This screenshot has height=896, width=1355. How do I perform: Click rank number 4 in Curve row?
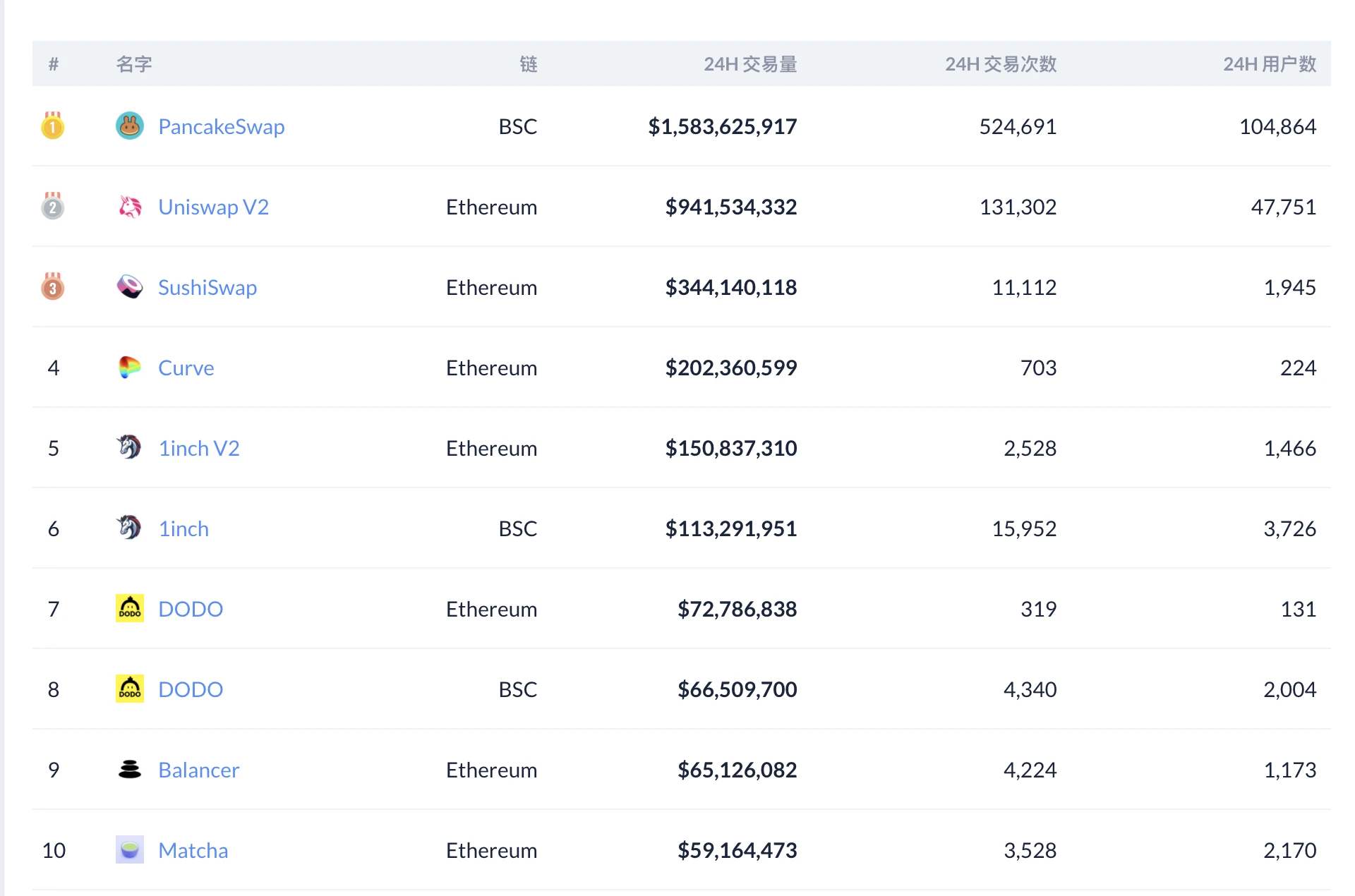click(x=54, y=368)
